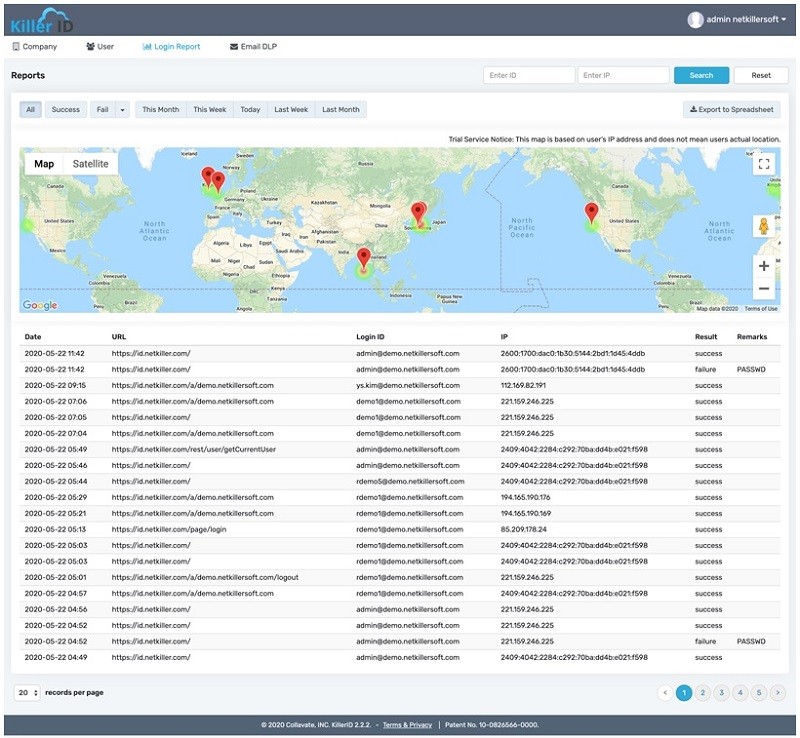The image size is (800, 738).
Task: Focus the Enter IP search field
Action: (x=623, y=75)
